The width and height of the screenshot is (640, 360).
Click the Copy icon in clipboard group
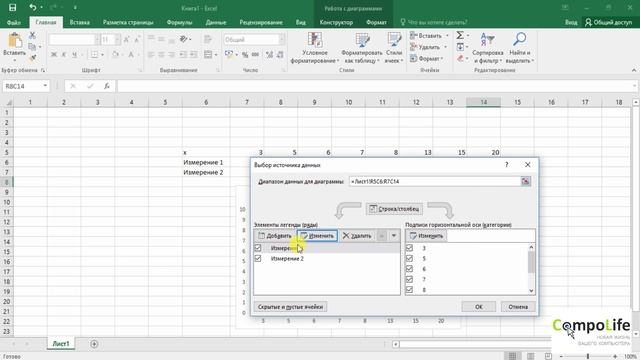32,47
